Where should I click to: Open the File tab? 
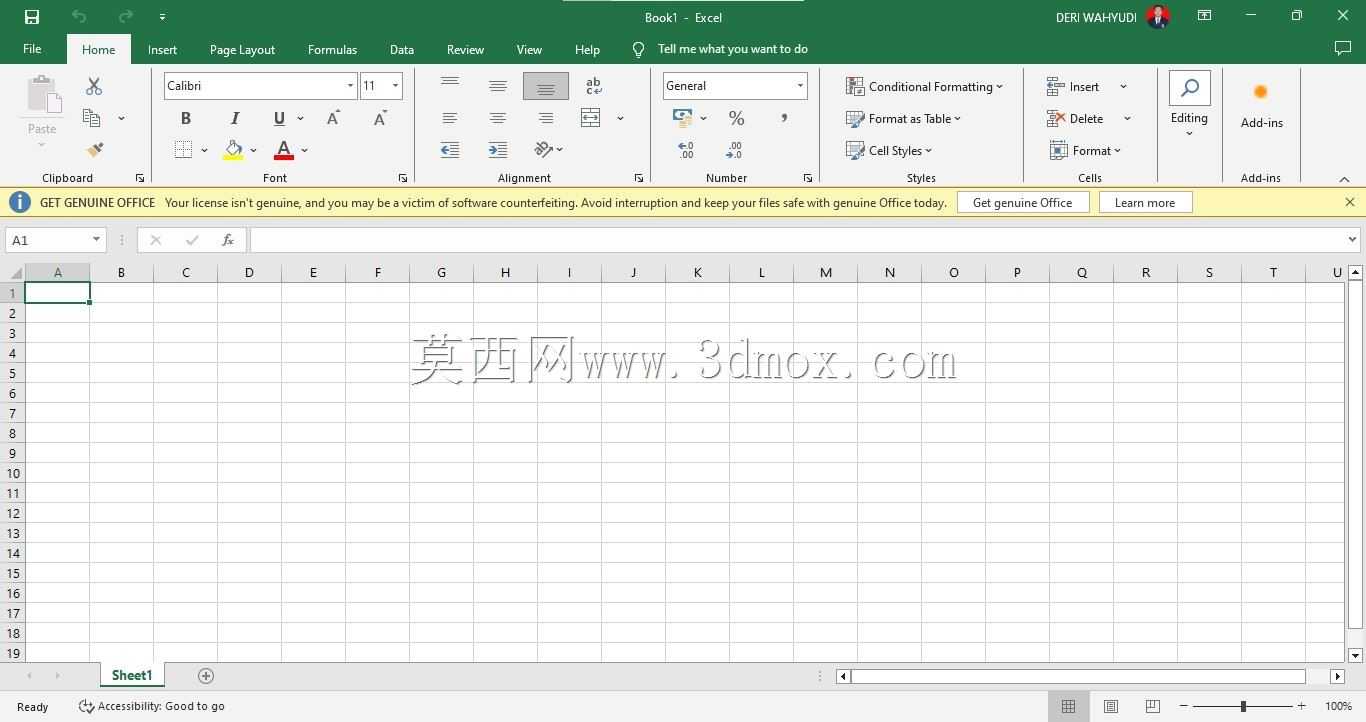32,49
